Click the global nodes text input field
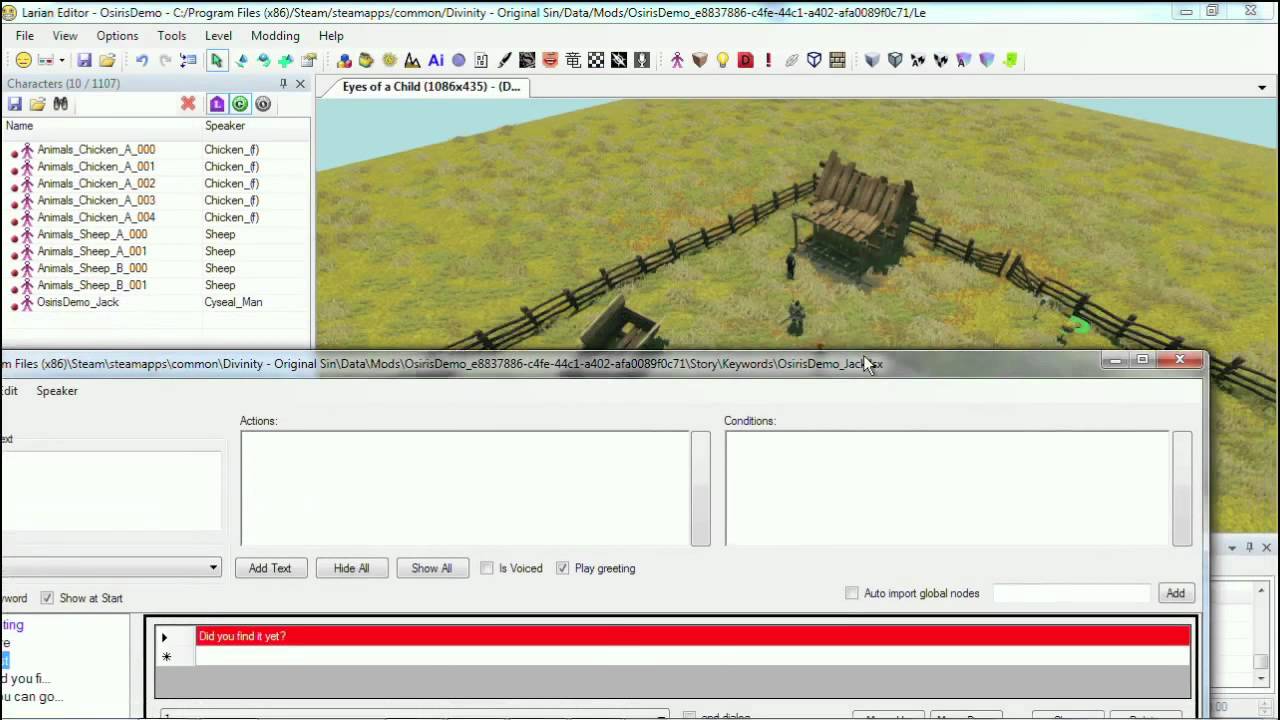Viewport: 1280px width, 720px height. click(1071, 593)
